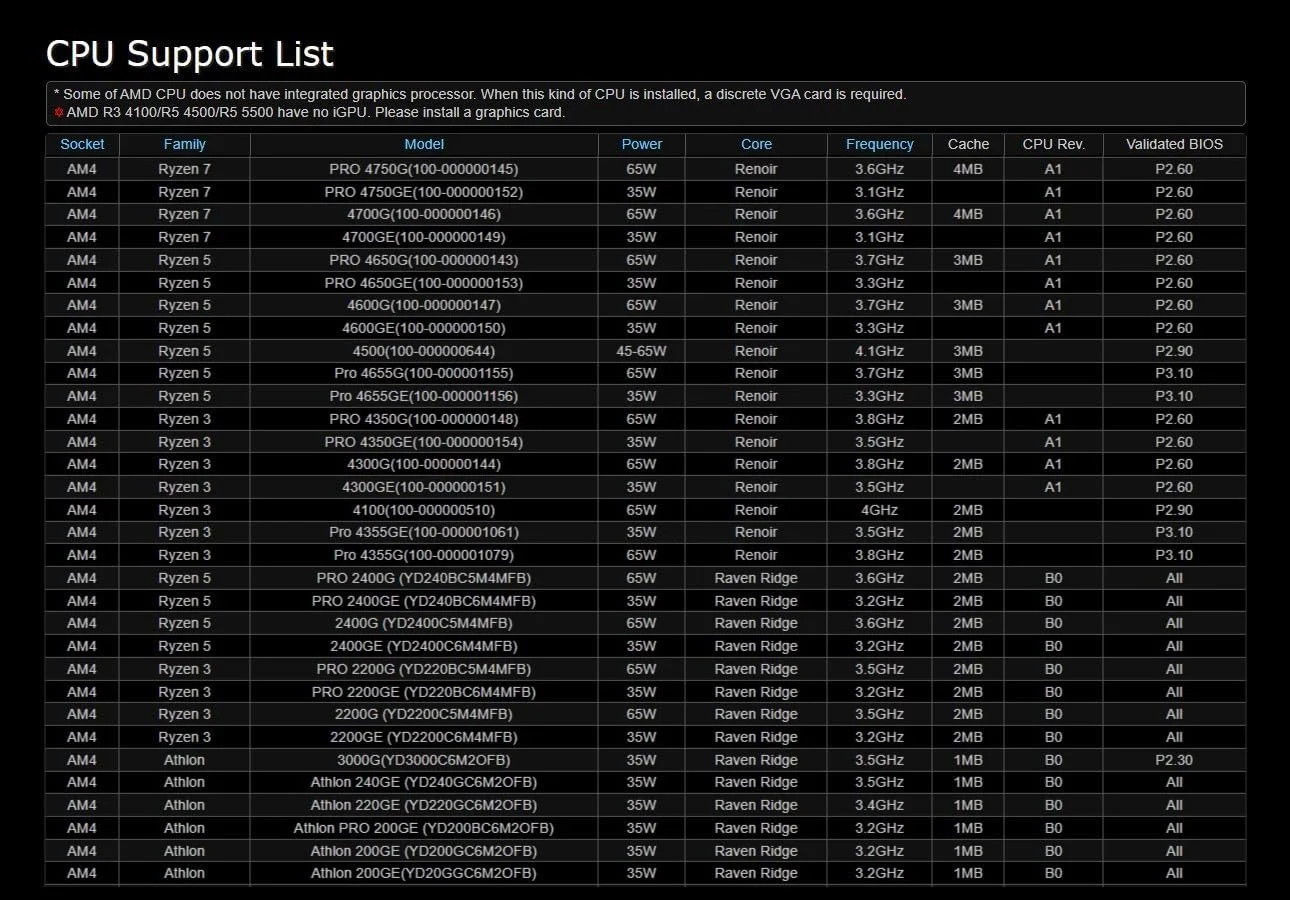The image size is (1290, 900).
Task: Click the 4500(100-000000644) model entry
Action: [x=424, y=351]
